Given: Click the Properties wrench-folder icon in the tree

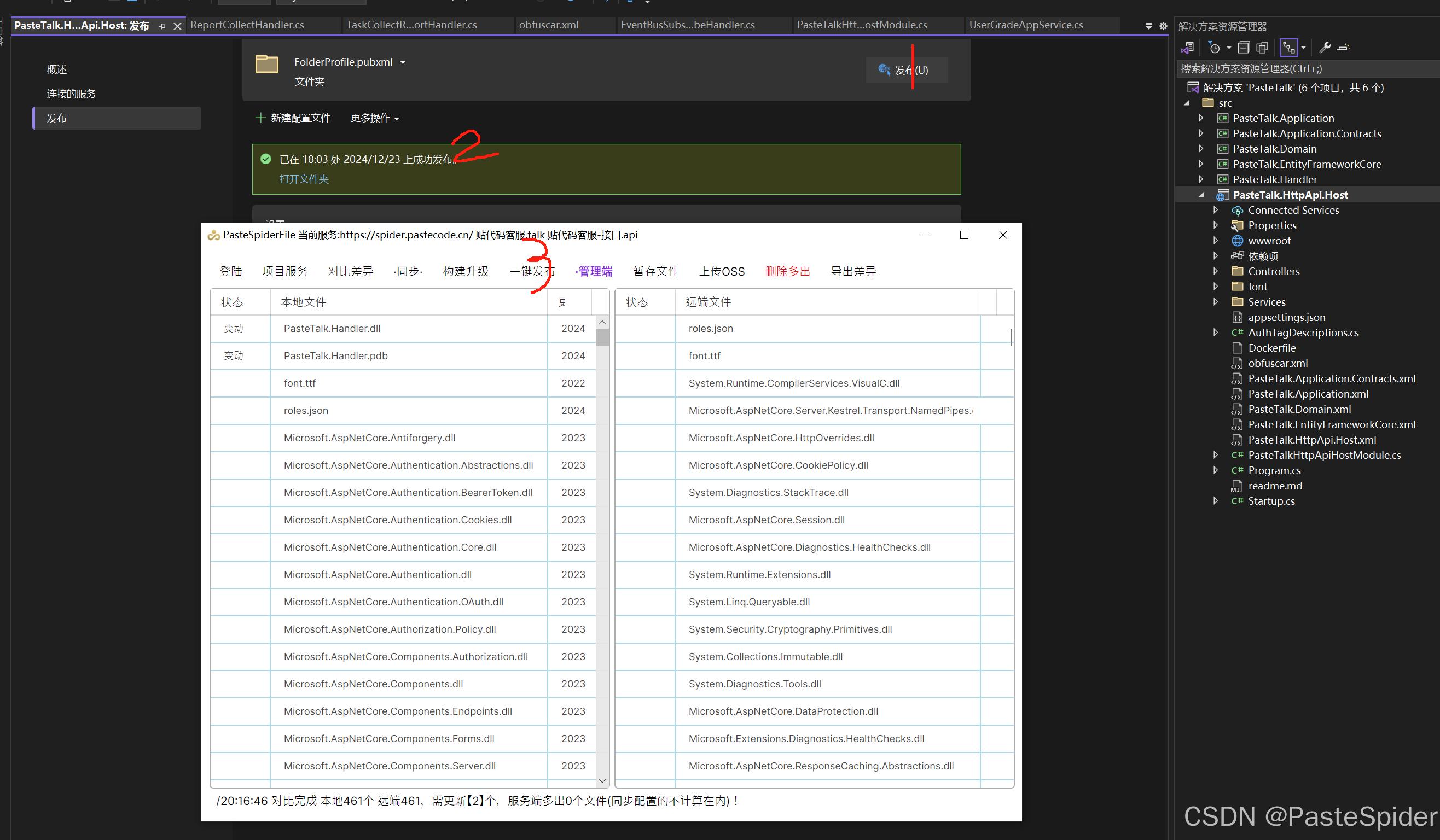Looking at the screenshot, I should [1237, 225].
